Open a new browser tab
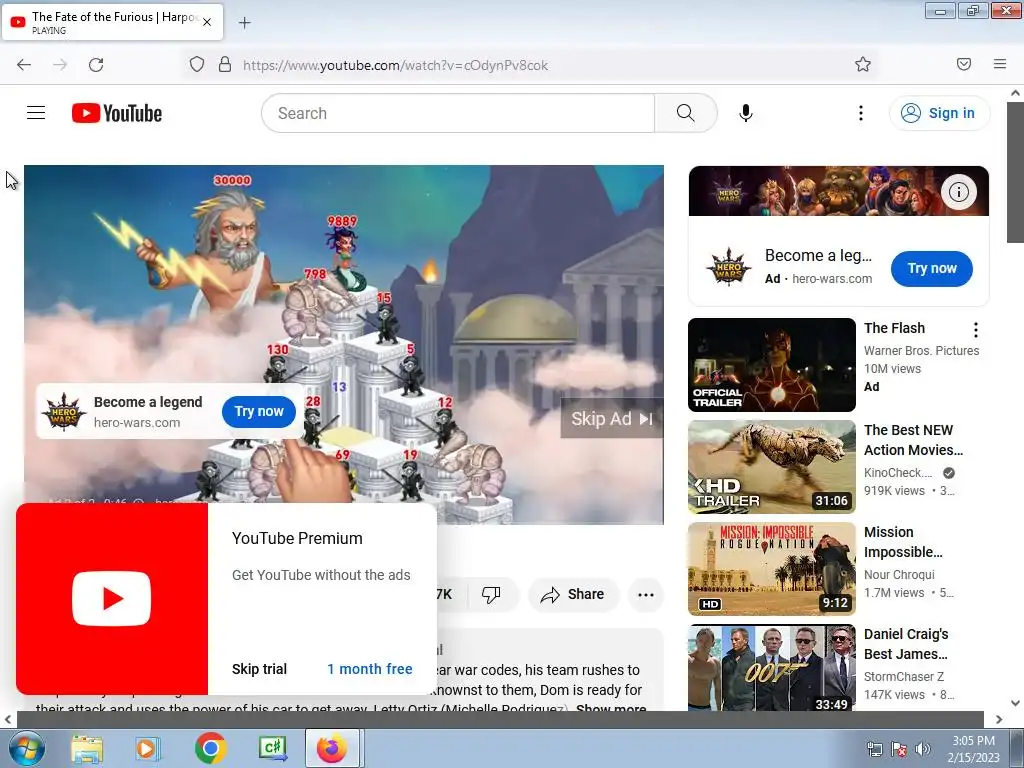 coord(244,23)
